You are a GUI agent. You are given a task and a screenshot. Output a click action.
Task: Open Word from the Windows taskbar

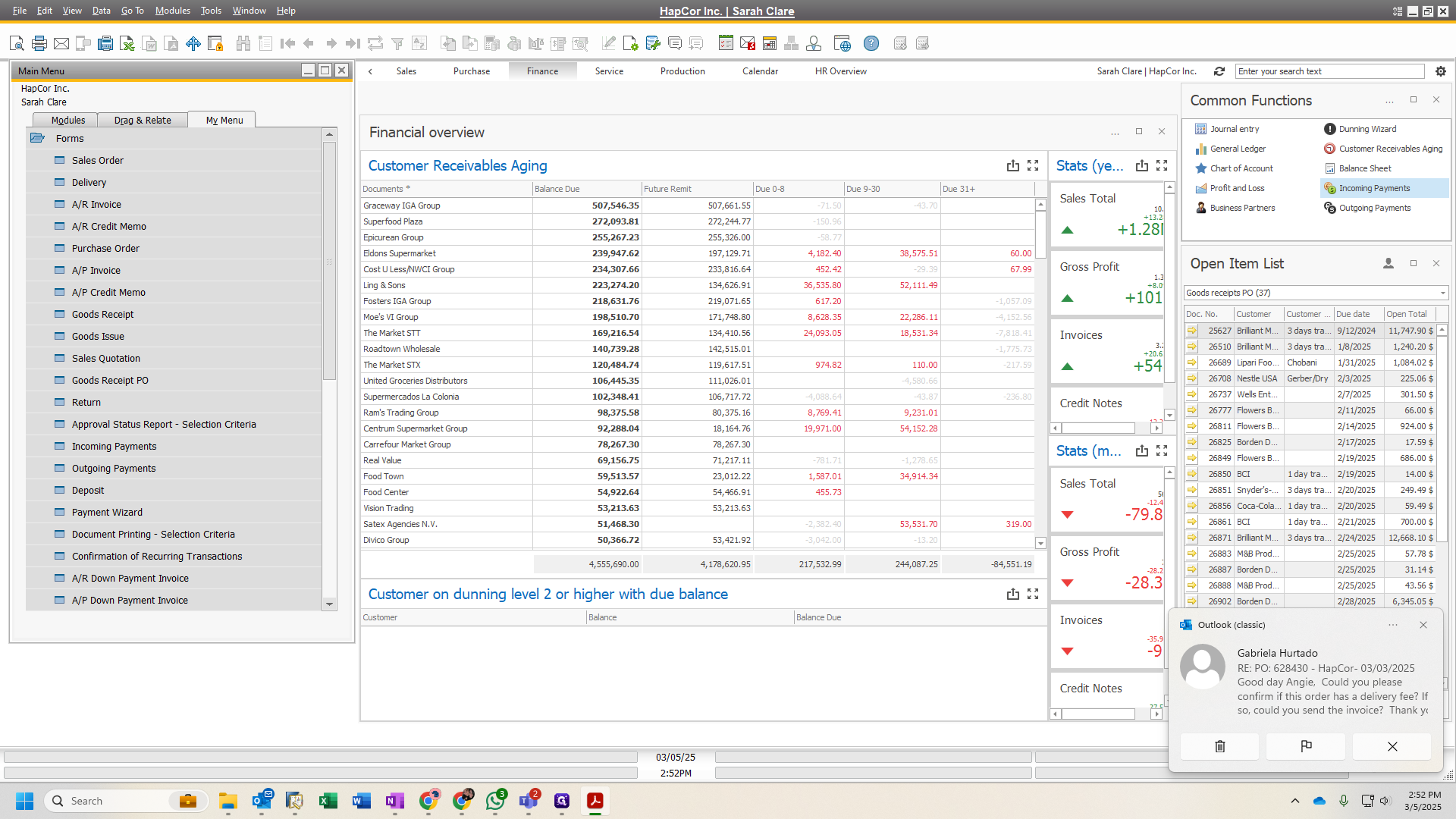click(362, 801)
